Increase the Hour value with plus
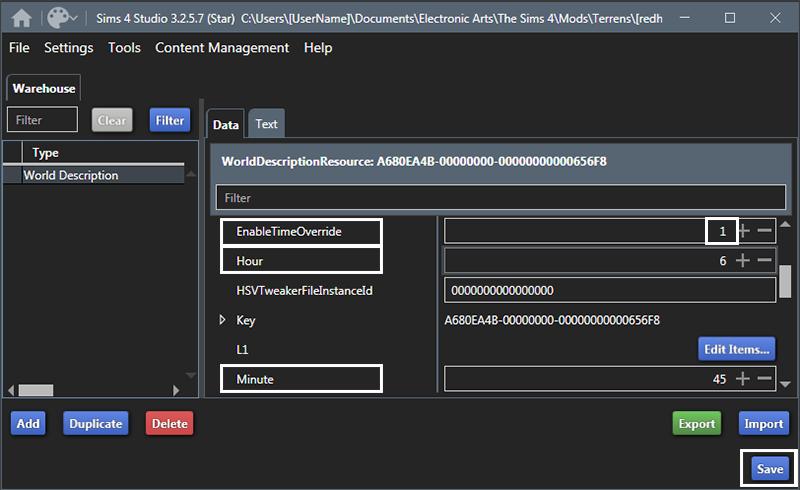This screenshot has height=490, width=800. (743, 260)
